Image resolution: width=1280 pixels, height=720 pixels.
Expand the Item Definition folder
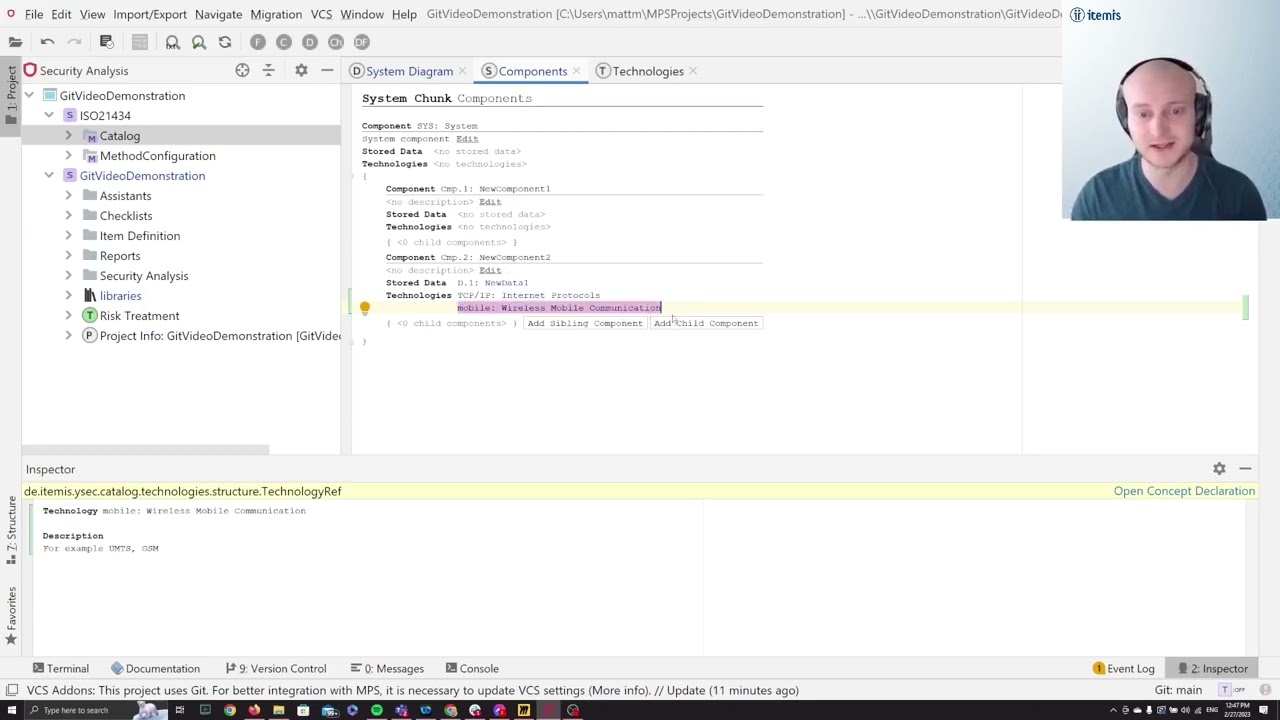pyautogui.click(x=68, y=236)
